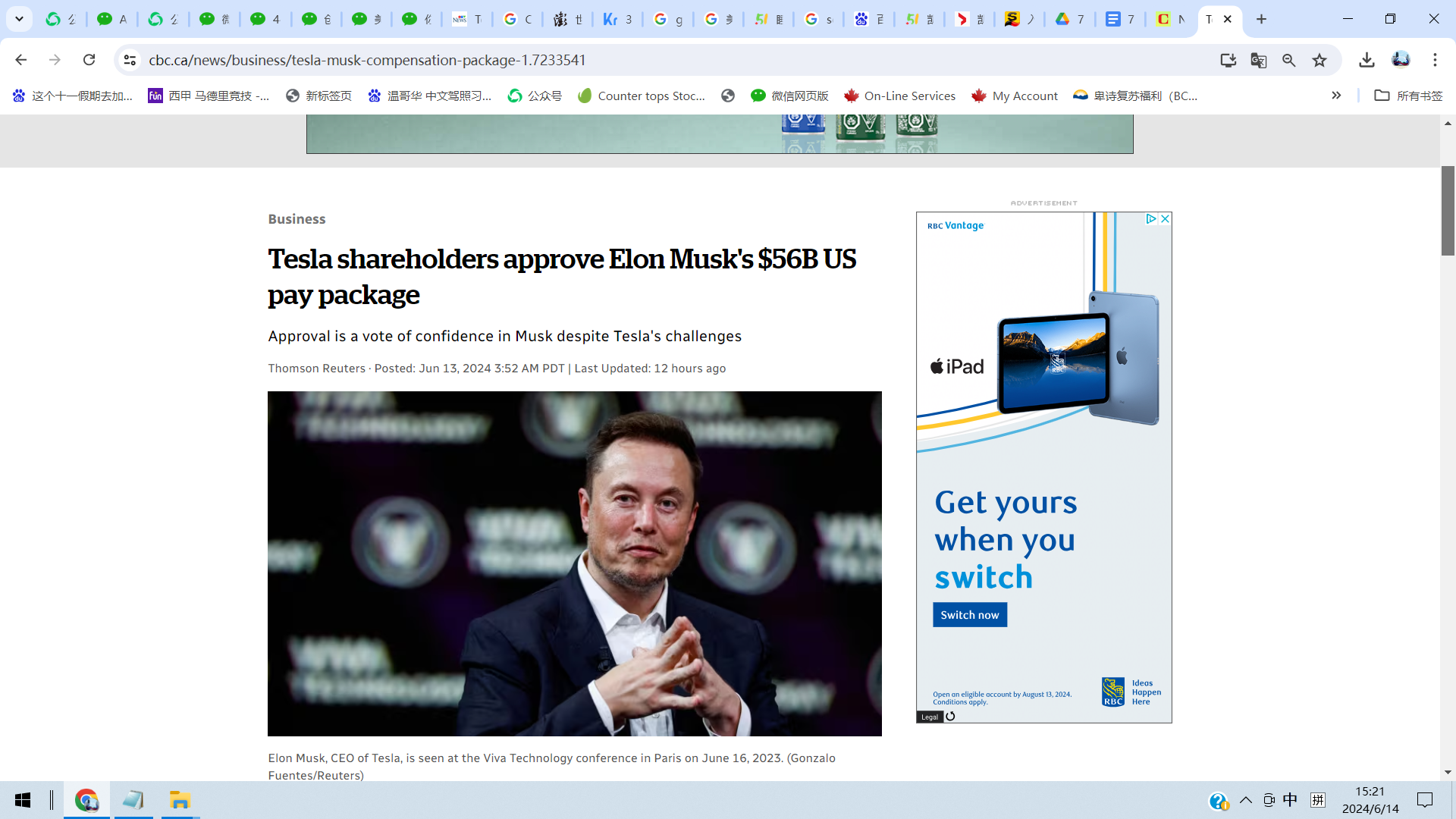Click the zoom magnifier icon in address bar
Screen dimensions: 1456x819
tap(1289, 60)
